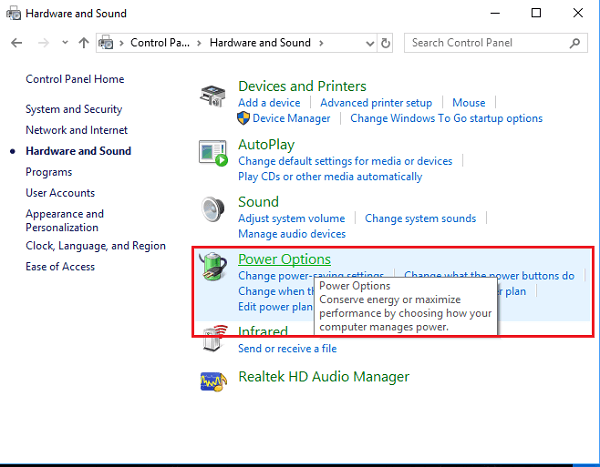Open Control Panel Home link
Image resolution: width=600 pixels, height=467 pixels.
pos(75,79)
